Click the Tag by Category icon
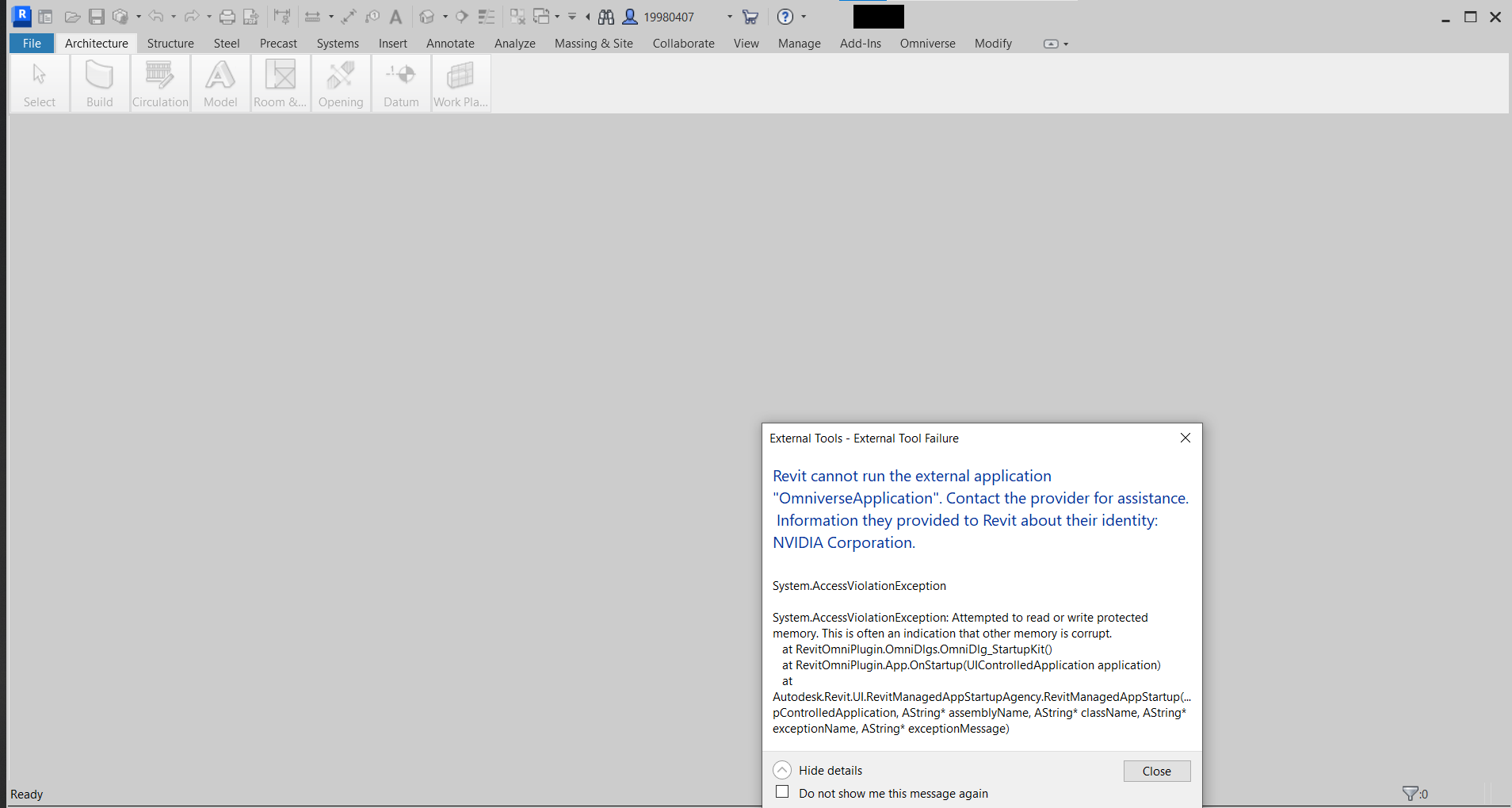The width and height of the screenshot is (1512, 808). (x=372, y=17)
